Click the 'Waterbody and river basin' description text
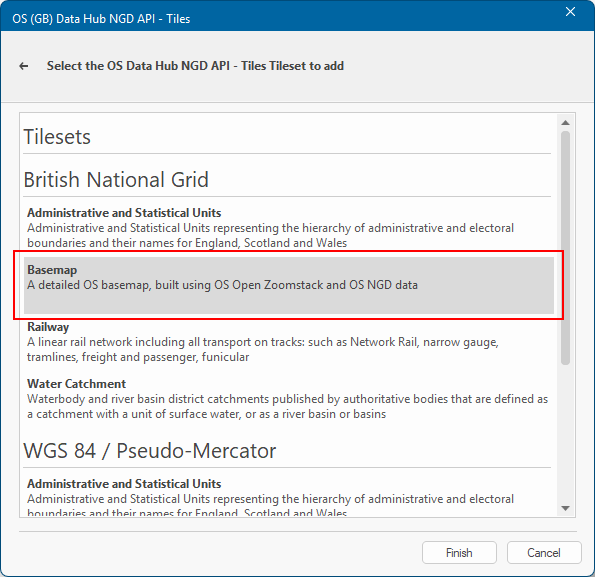The width and height of the screenshot is (595, 577). coord(287,406)
